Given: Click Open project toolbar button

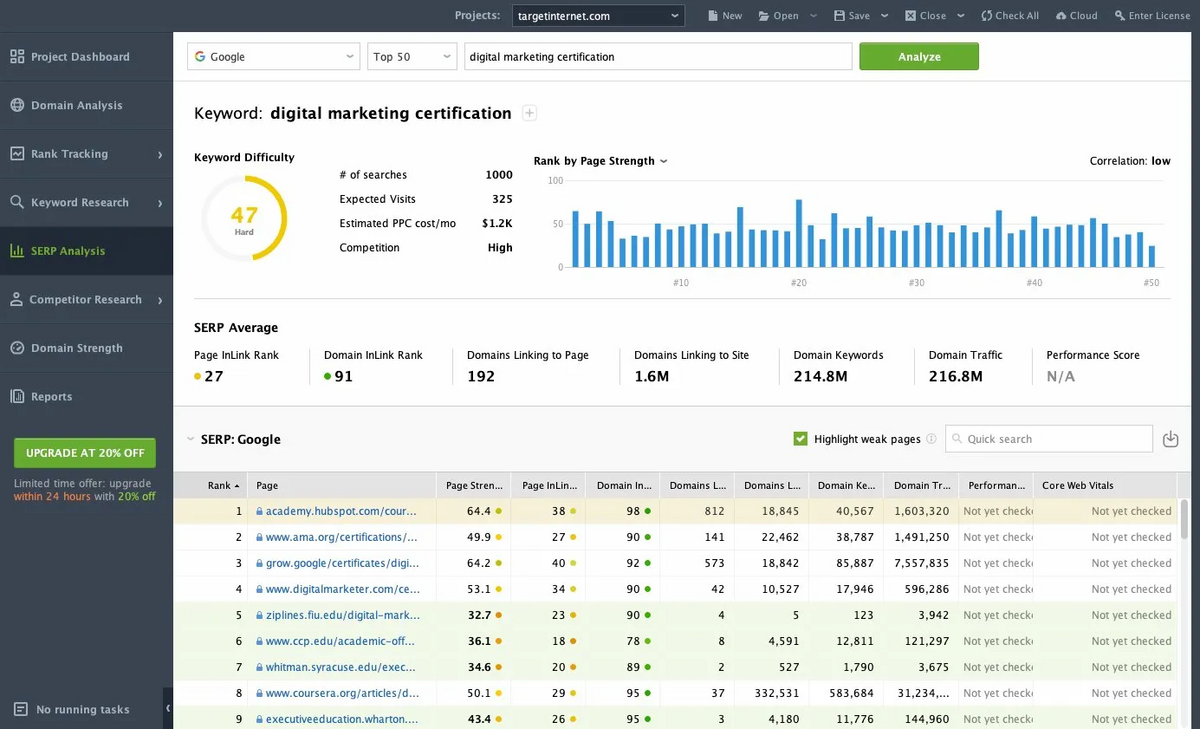Looking at the screenshot, I should click(778, 15).
